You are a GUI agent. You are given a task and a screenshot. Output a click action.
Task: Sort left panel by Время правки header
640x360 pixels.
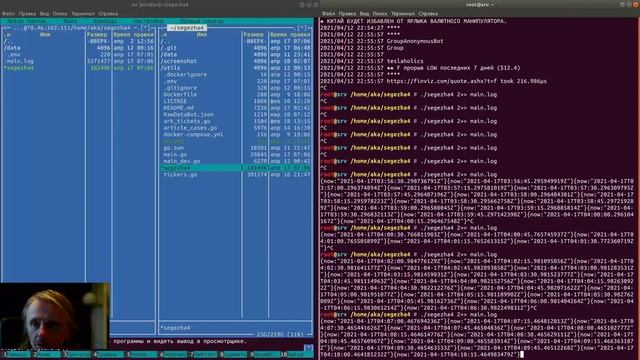(133, 35)
